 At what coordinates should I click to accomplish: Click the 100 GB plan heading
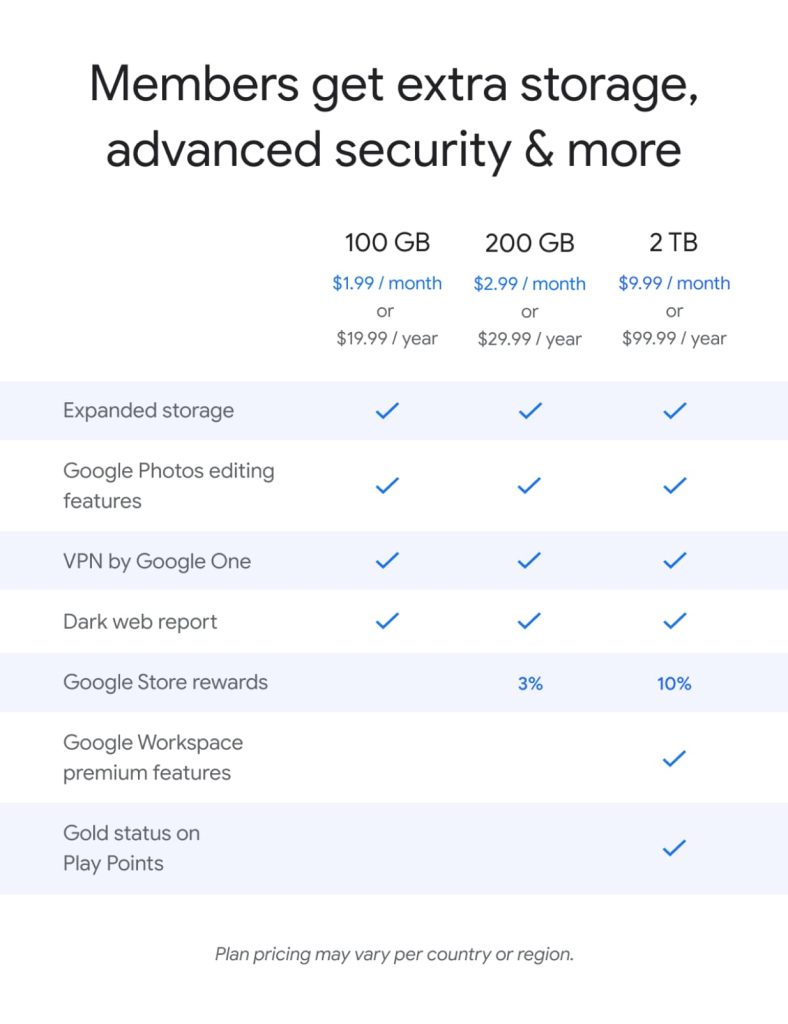tap(387, 242)
